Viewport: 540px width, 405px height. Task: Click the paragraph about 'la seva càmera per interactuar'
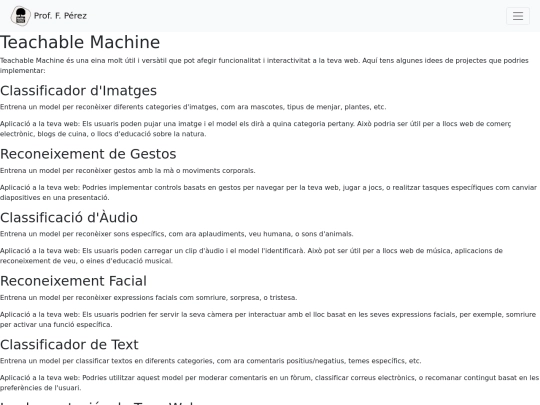(268, 319)
